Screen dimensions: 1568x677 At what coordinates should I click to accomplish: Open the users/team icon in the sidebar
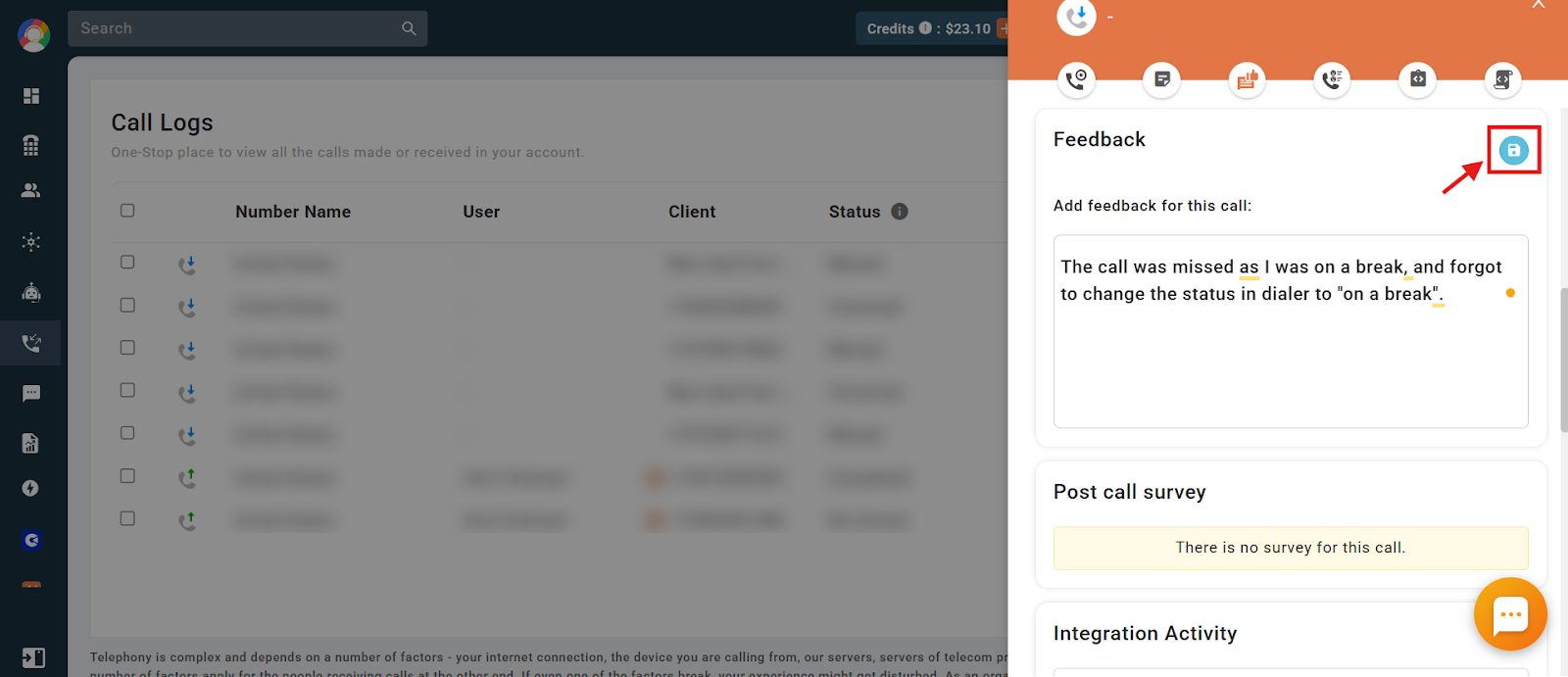pos(31,190)
